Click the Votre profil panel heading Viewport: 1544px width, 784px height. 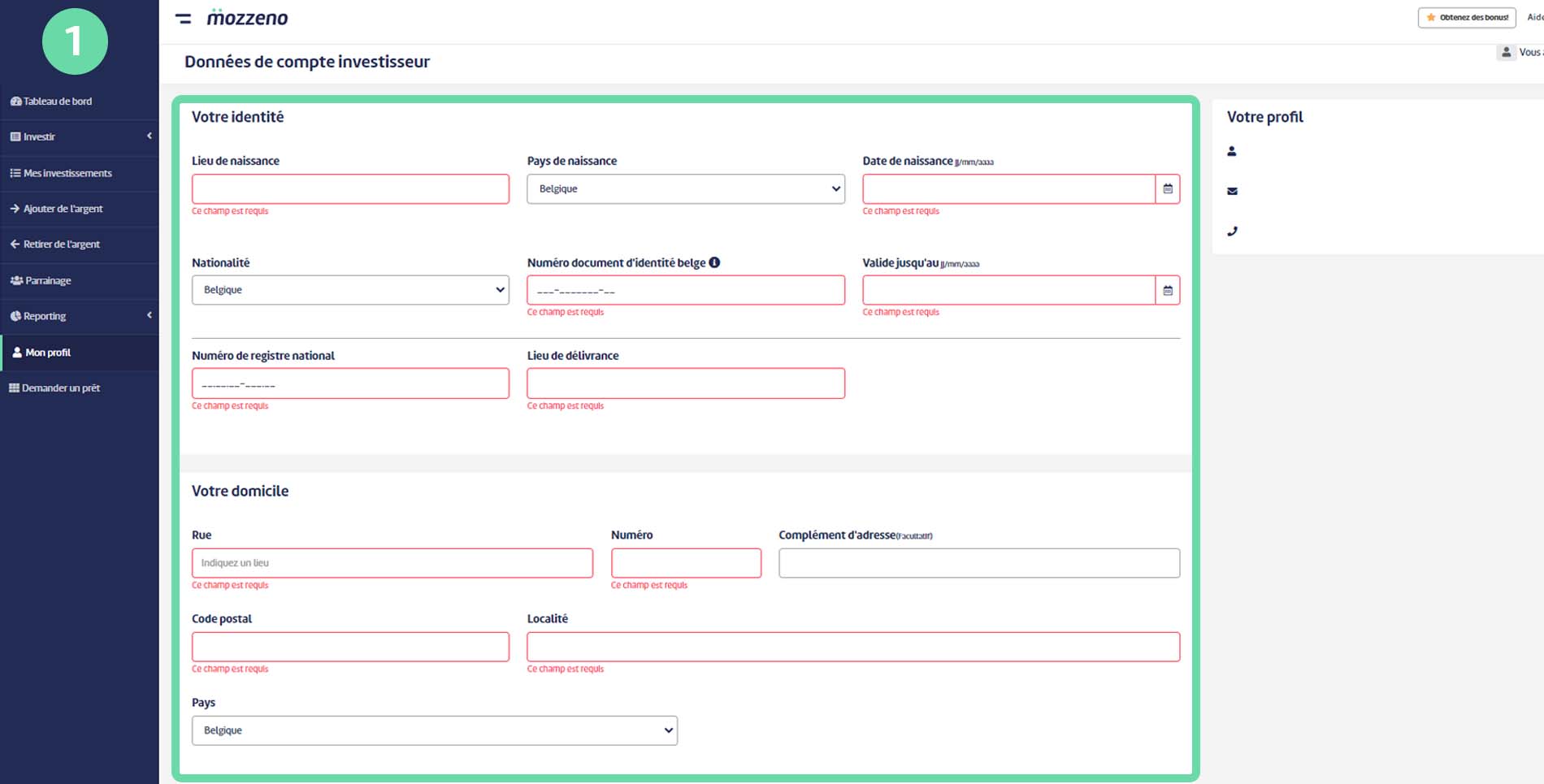tap(1265, 117)
